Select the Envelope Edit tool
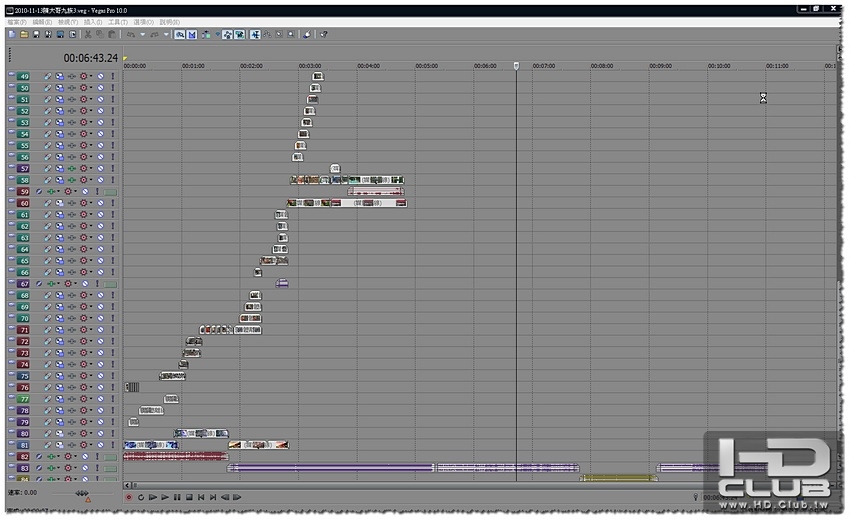The height and width of the screenshot is (520, 850). pos(267,34)
